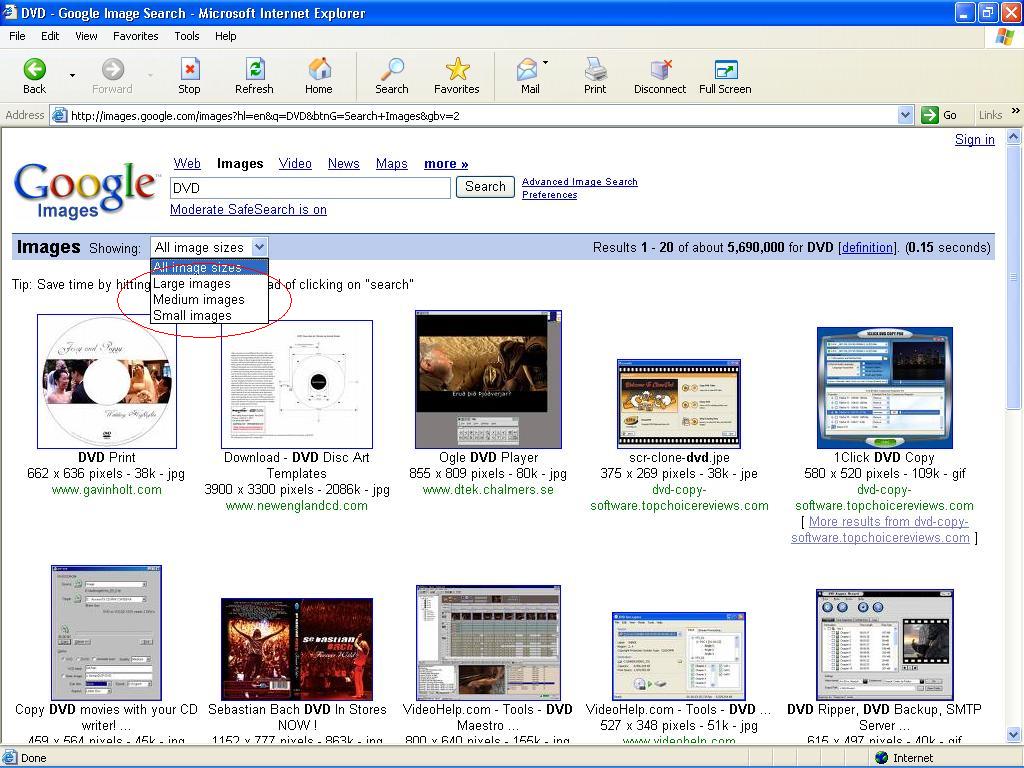Open the Preferences link
This screenshot has width=1024, height=768.
coord(549,195)
